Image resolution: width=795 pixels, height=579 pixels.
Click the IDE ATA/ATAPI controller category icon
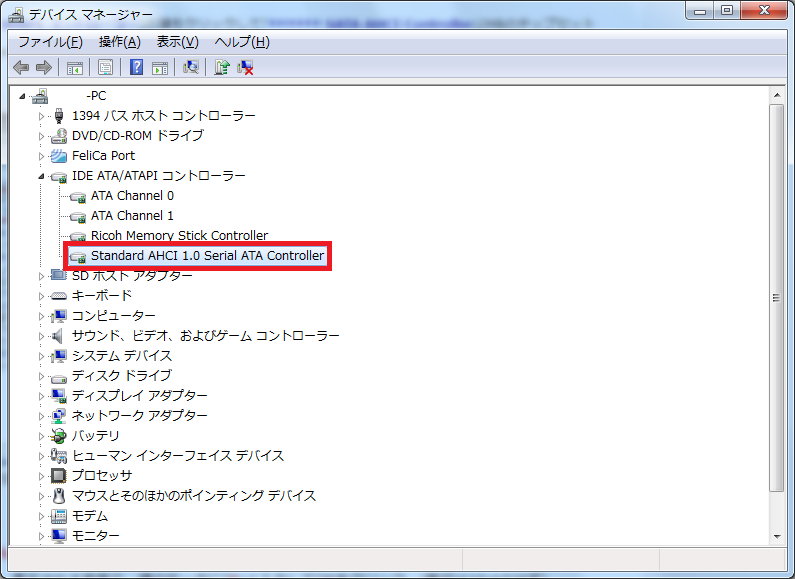[59, 176]
